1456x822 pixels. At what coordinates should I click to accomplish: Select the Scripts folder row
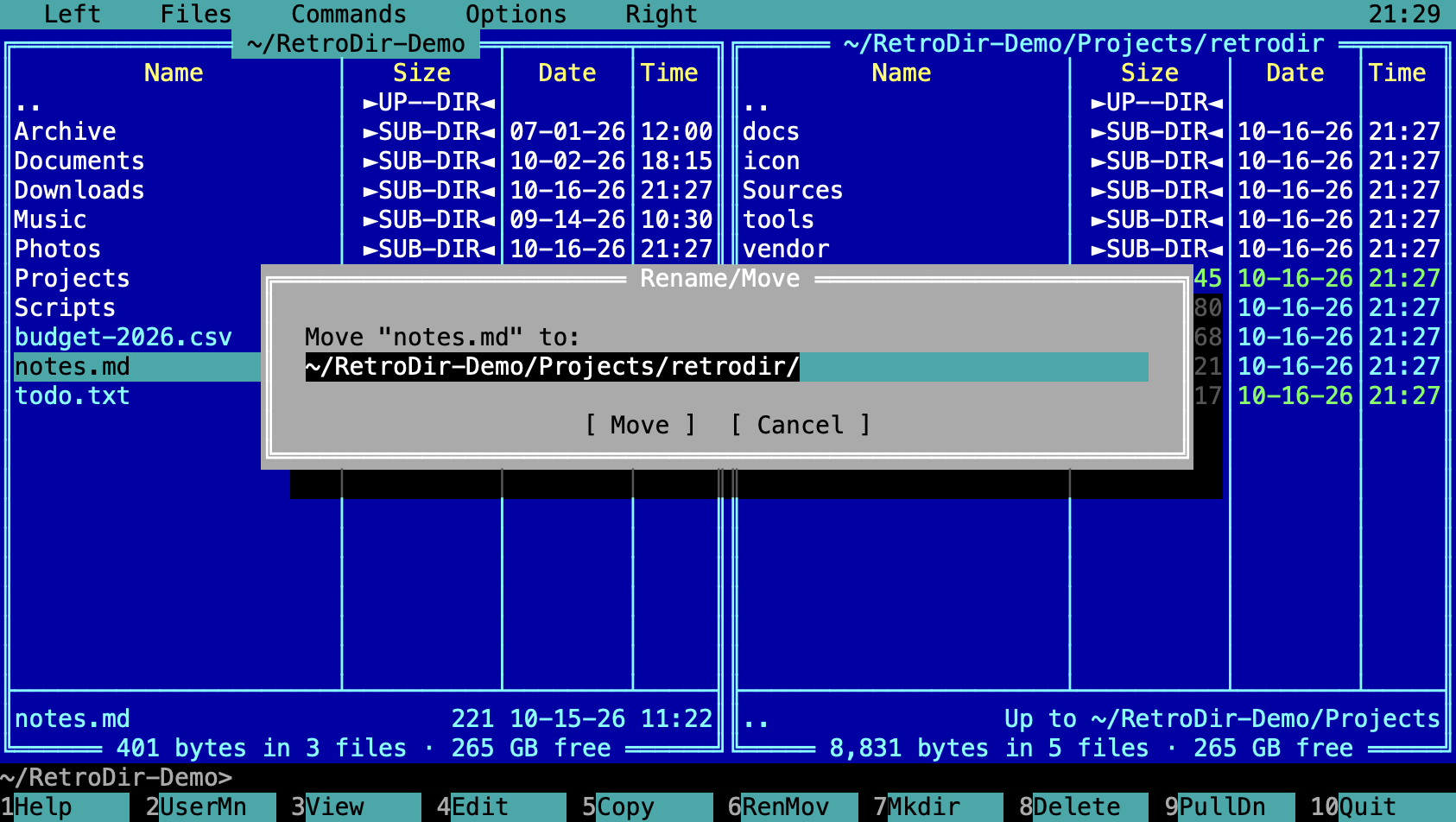137,307
